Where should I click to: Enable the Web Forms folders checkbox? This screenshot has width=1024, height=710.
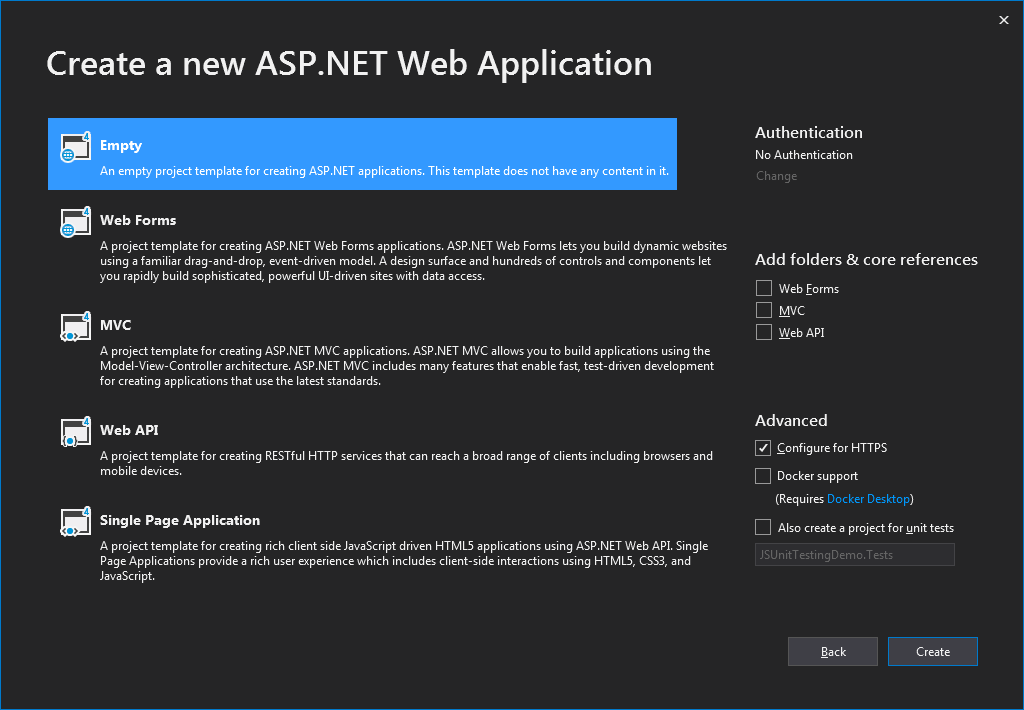click(763, 288)
